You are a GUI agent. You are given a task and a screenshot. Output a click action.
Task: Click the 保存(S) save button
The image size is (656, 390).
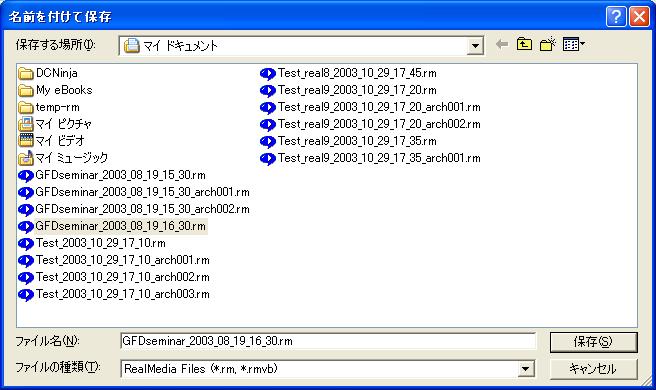[594, 342]
